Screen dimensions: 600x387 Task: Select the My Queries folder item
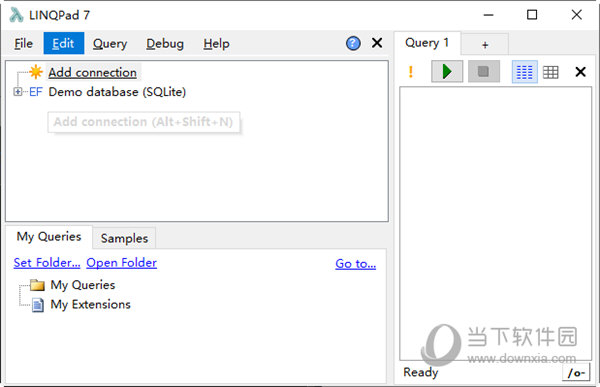tap(83, 285)
